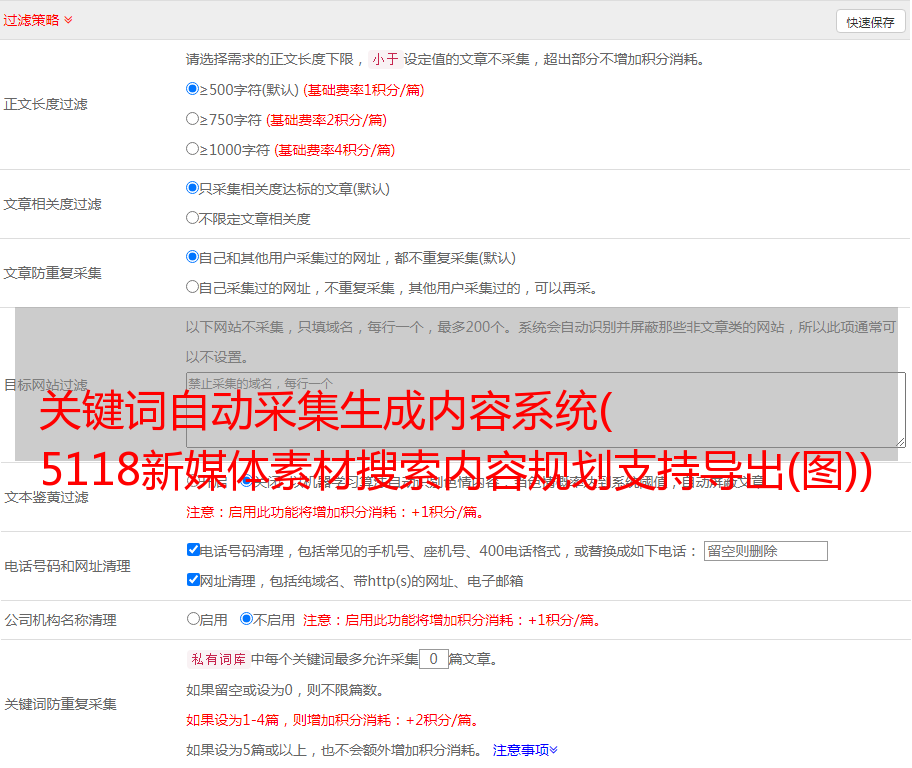Click the 电话号码和网址清理 row label
The width and height of the screenshot is (912, 768).
pyautogui.click(x=67, y=566)
